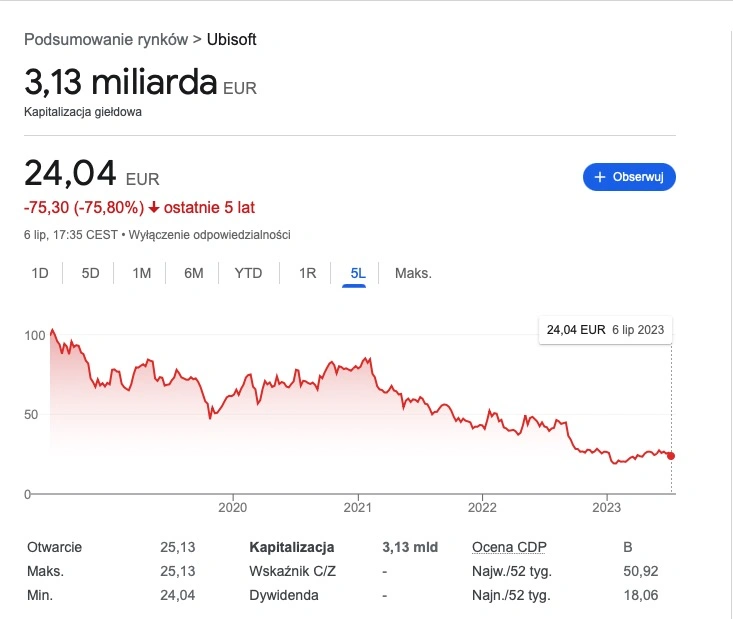Click the 2020 label on chart axis
This screenshot has height=619, width=733.
tap(232, 507)
